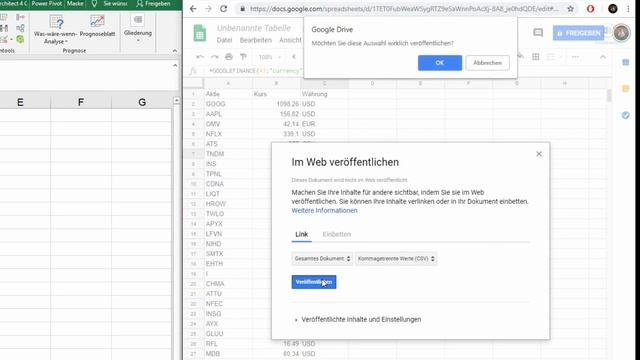Screen dimensions: 640x360
Task: Switch to the Einbetten tab
Action: click(337, 234)
